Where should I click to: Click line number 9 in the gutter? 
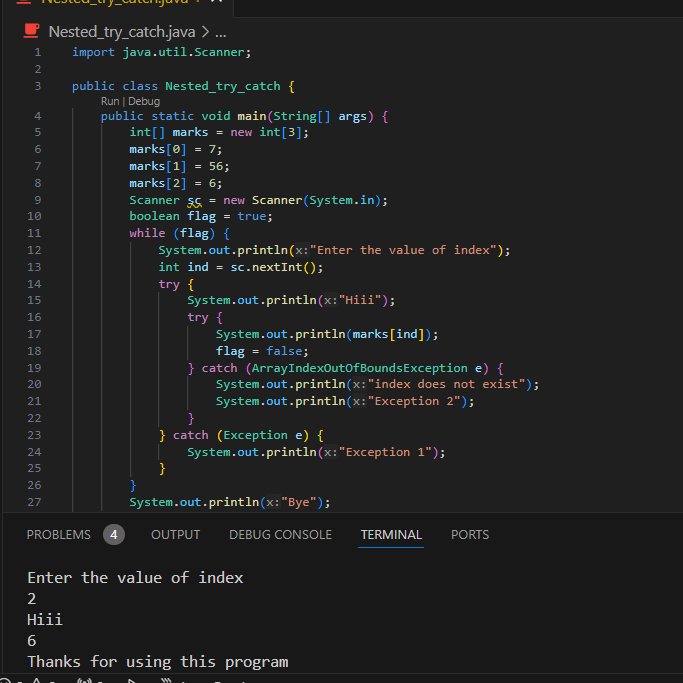pyautogui.click(x=37, y=200)
